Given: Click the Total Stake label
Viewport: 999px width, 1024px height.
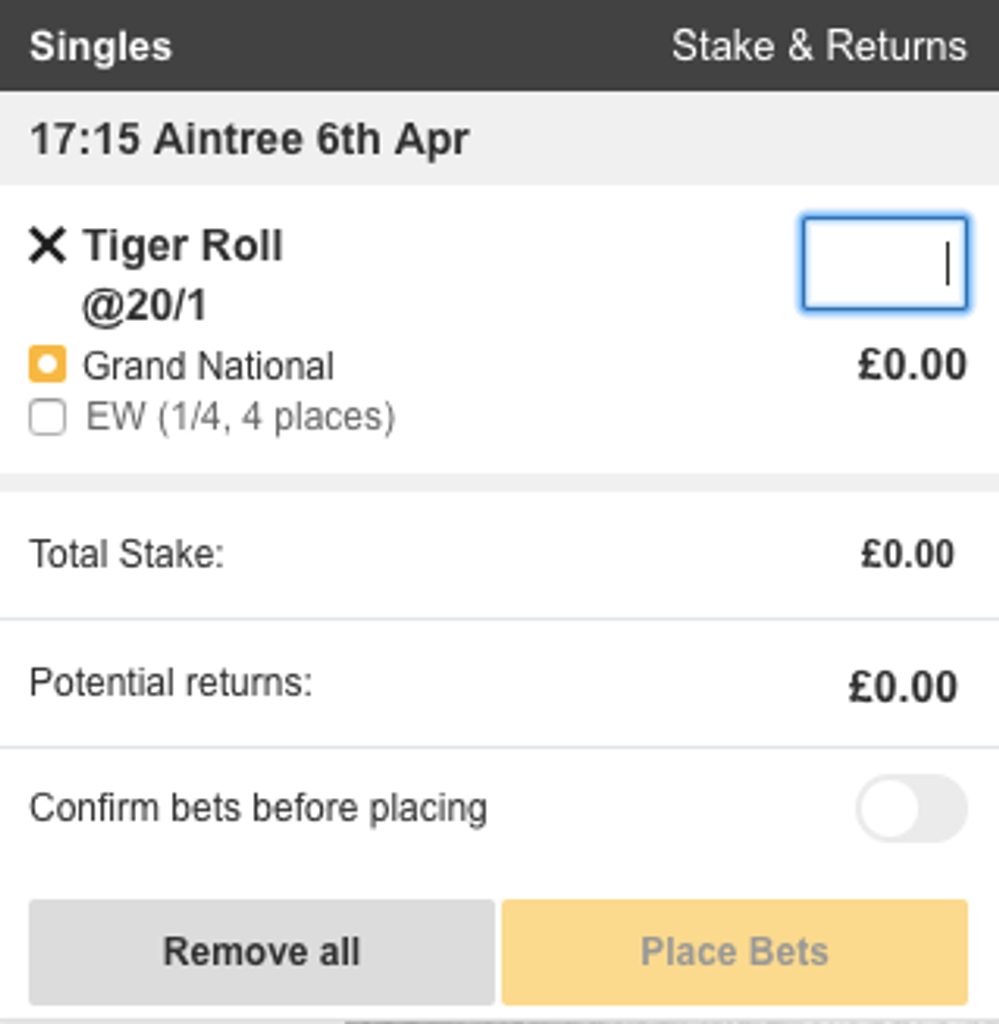Looking at the screenshot, I should 127,554.
